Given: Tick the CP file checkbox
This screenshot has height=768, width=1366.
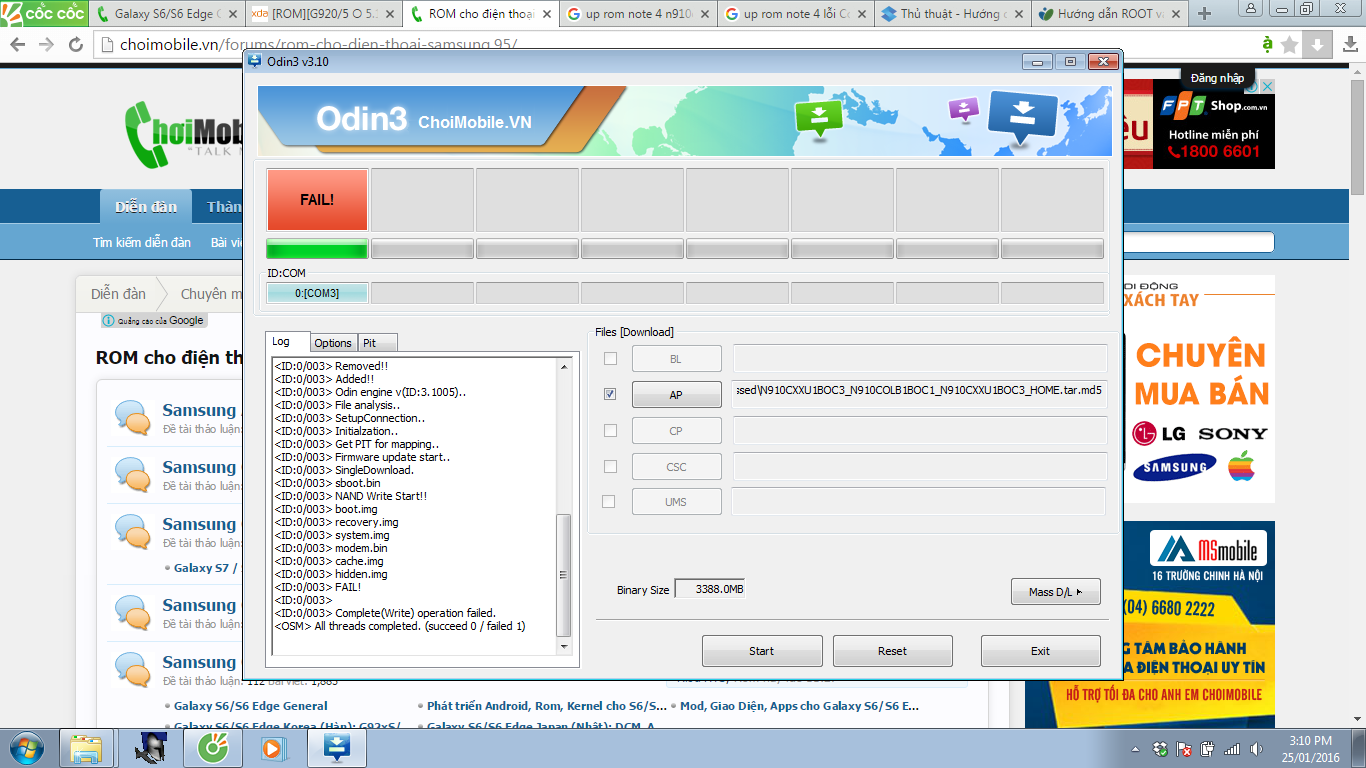Looking at the screenshot, I should (610, 430).
